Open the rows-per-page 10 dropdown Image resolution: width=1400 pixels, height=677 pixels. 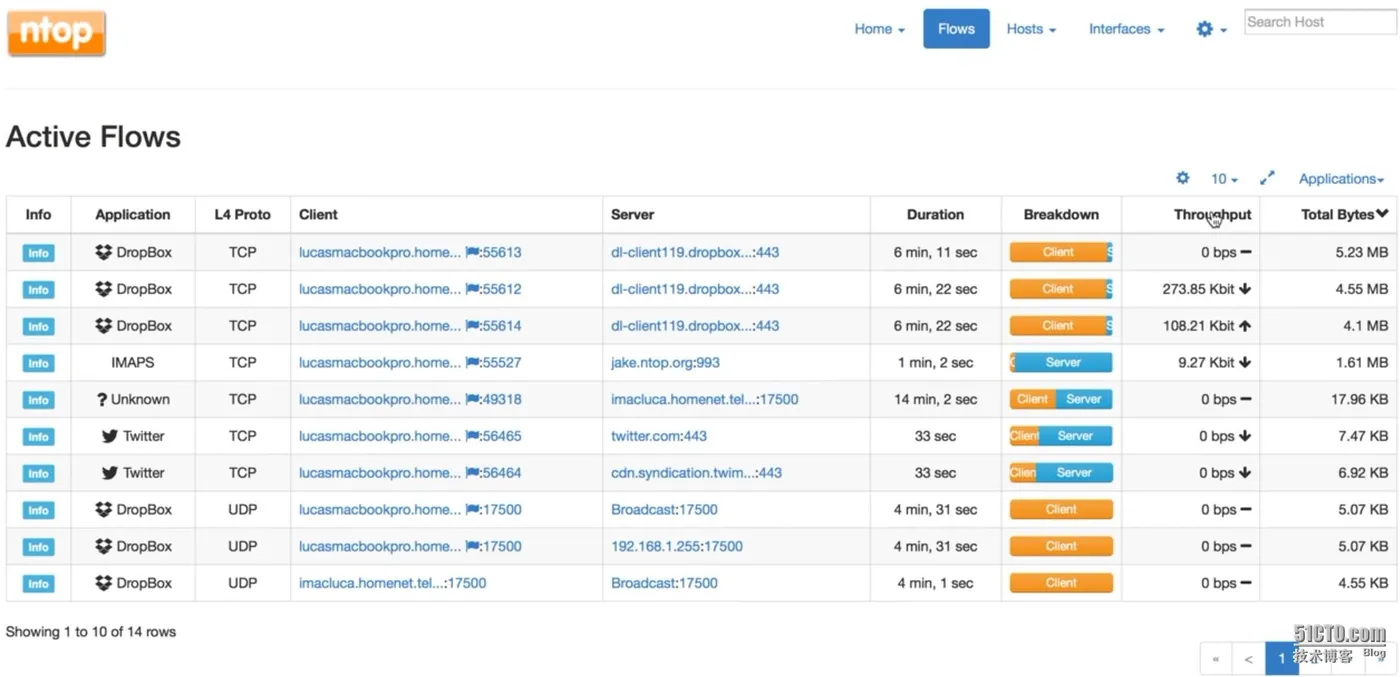click(1224, 179)
